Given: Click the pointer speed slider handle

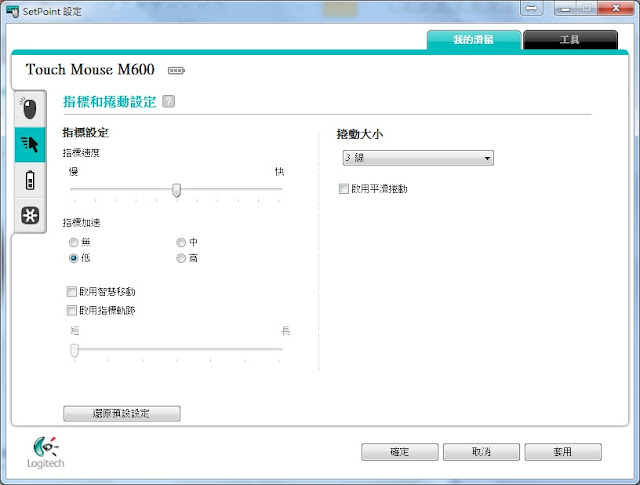Looking at the screenshot, I should point(176,190).
